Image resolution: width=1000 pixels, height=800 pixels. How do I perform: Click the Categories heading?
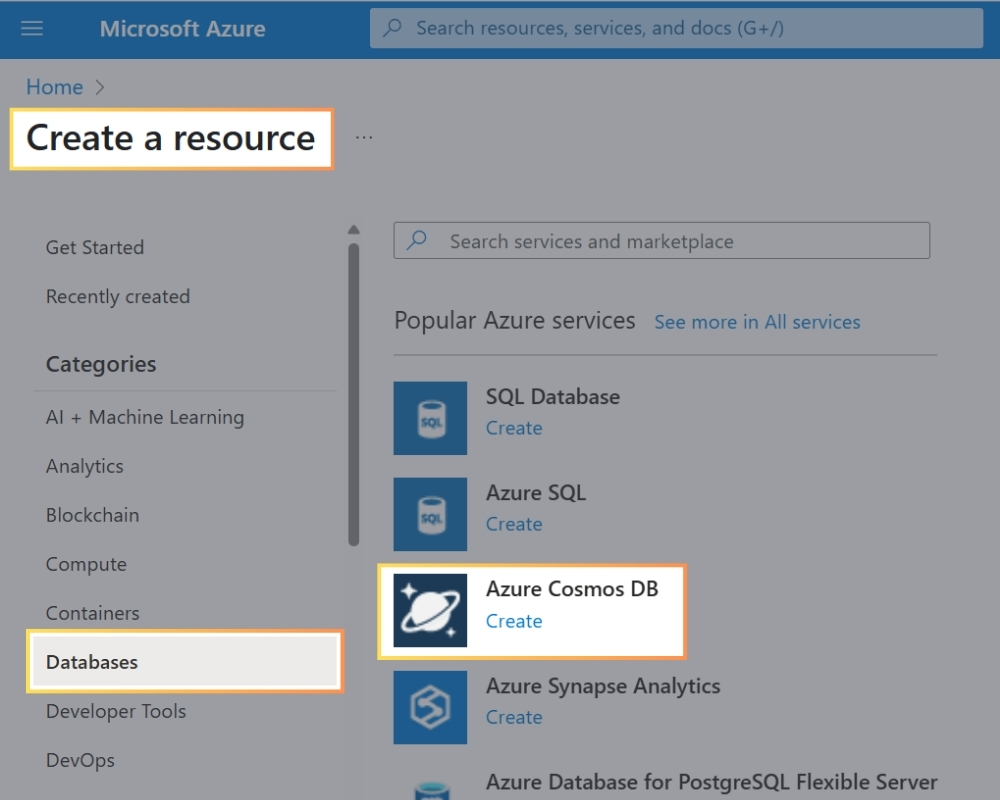(x=101, y=364)
